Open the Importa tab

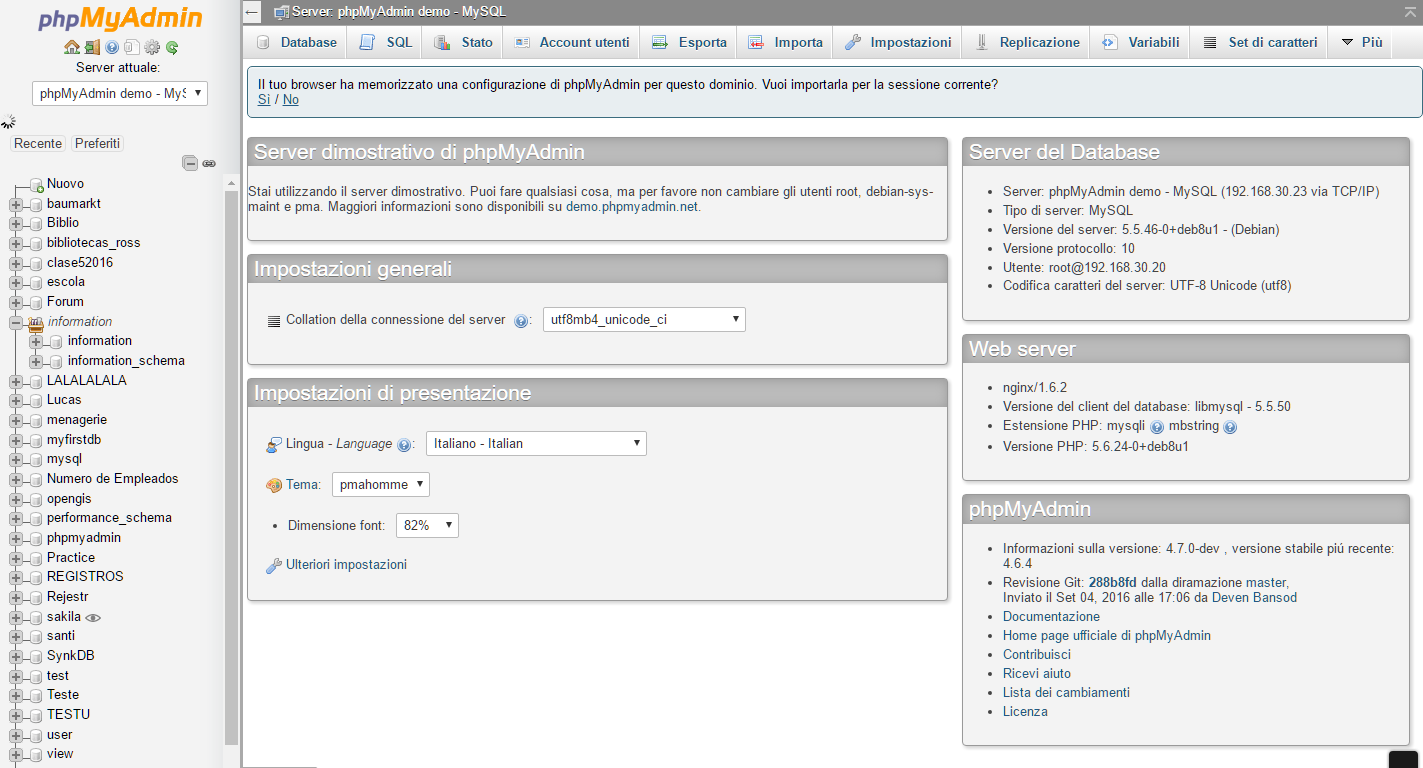785,42
